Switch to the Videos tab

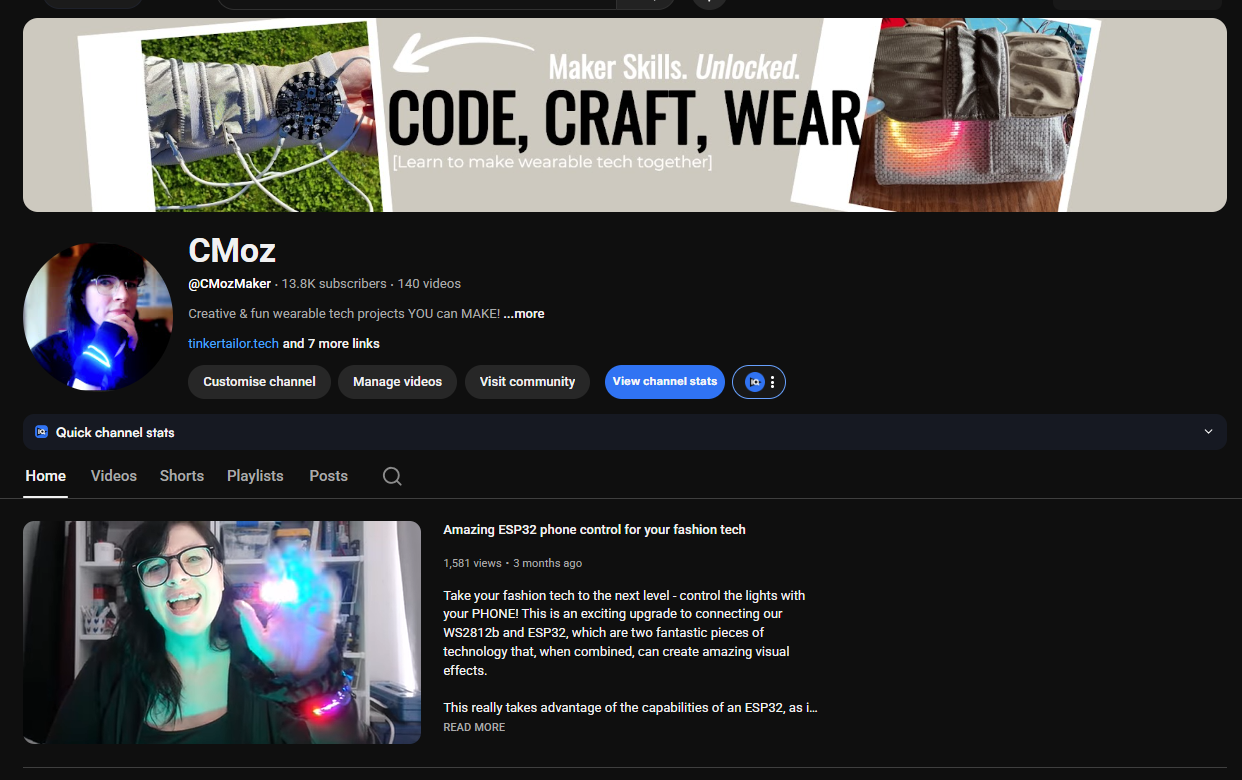113,476
